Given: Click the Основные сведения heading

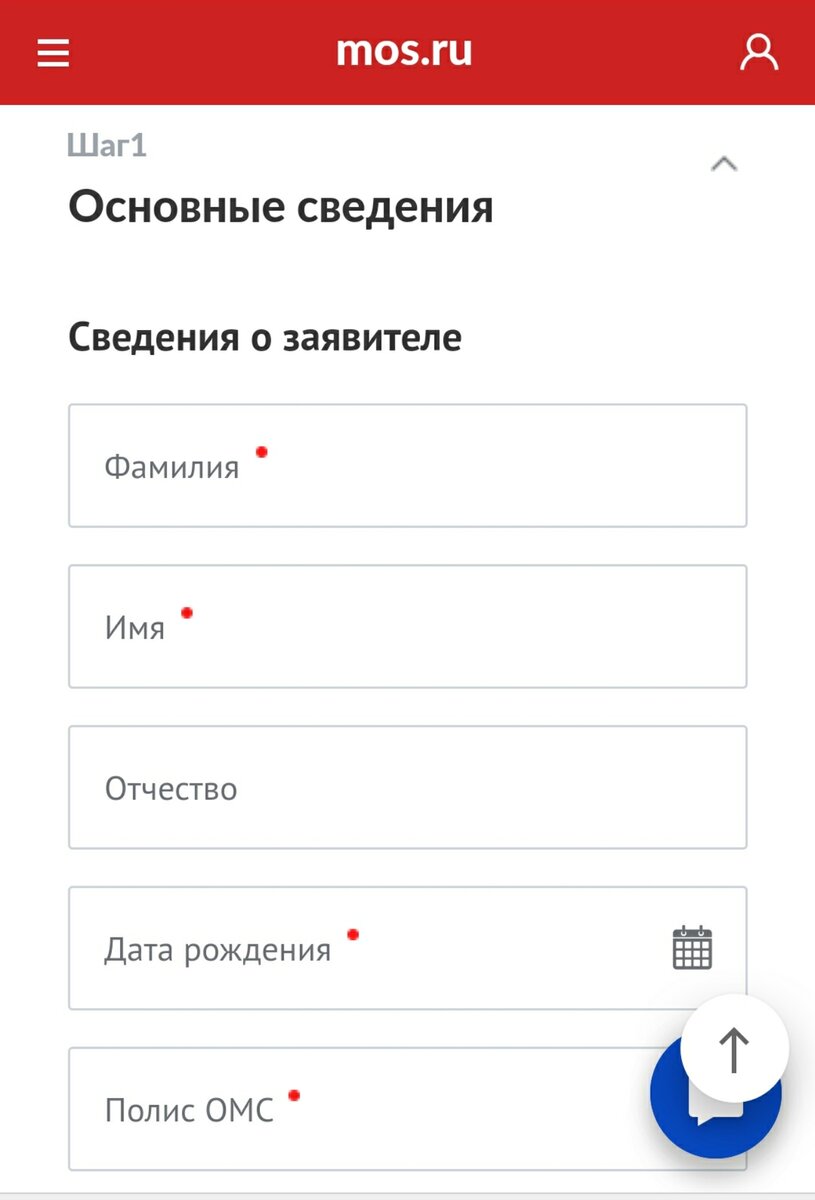Looking at the screenshot, I should coord(280,207).
